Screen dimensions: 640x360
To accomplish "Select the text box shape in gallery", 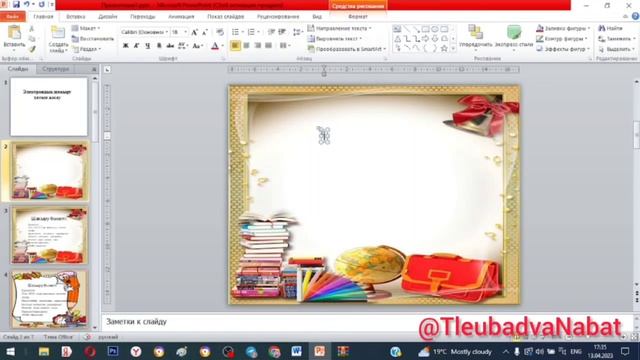I will coord(397,29).
